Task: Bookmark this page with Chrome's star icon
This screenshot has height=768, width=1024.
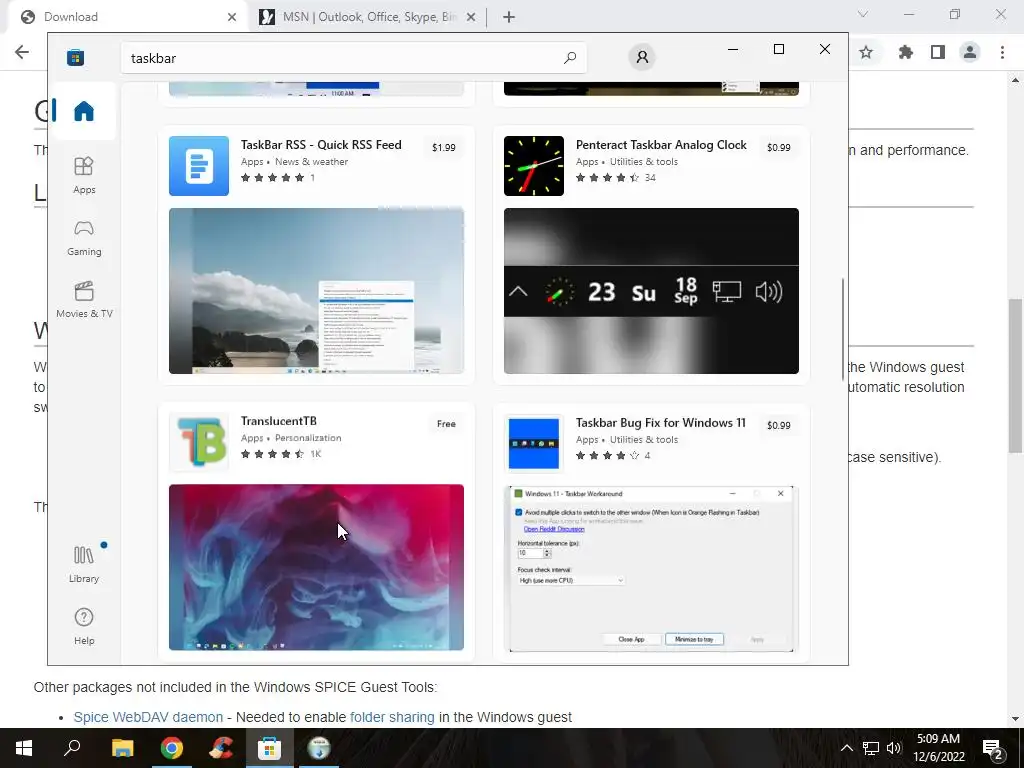Action: tap(866, 52)
